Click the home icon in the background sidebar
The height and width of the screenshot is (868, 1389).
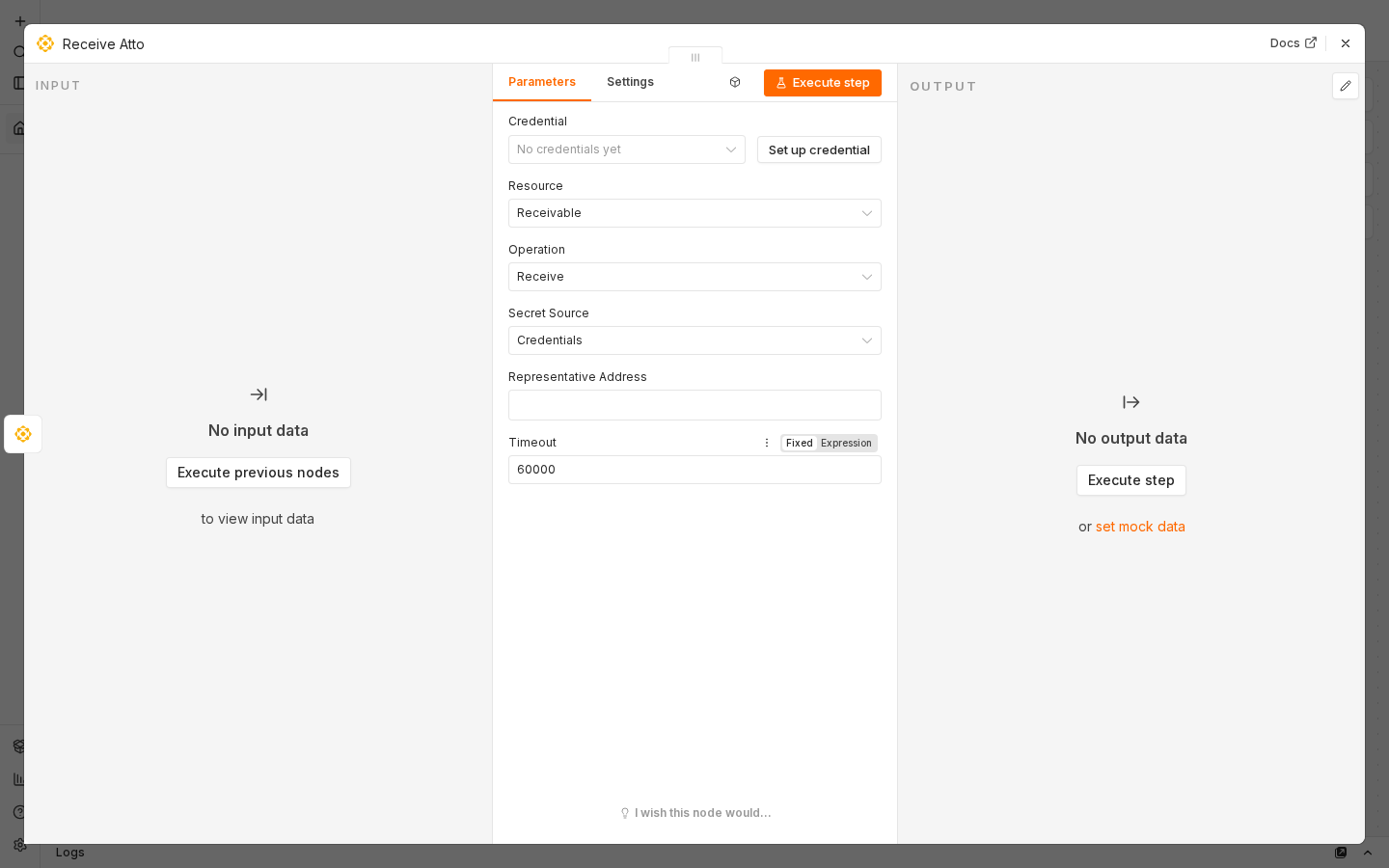19,128
